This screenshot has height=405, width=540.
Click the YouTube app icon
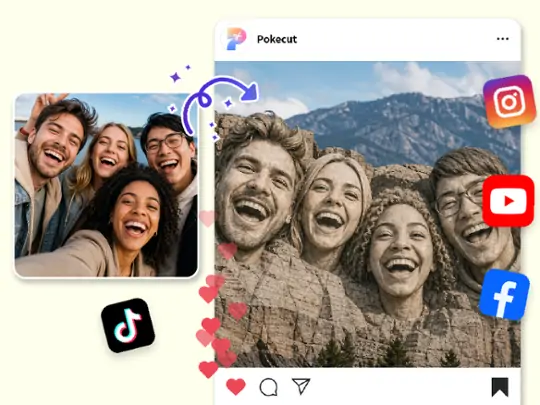(508, 201)
